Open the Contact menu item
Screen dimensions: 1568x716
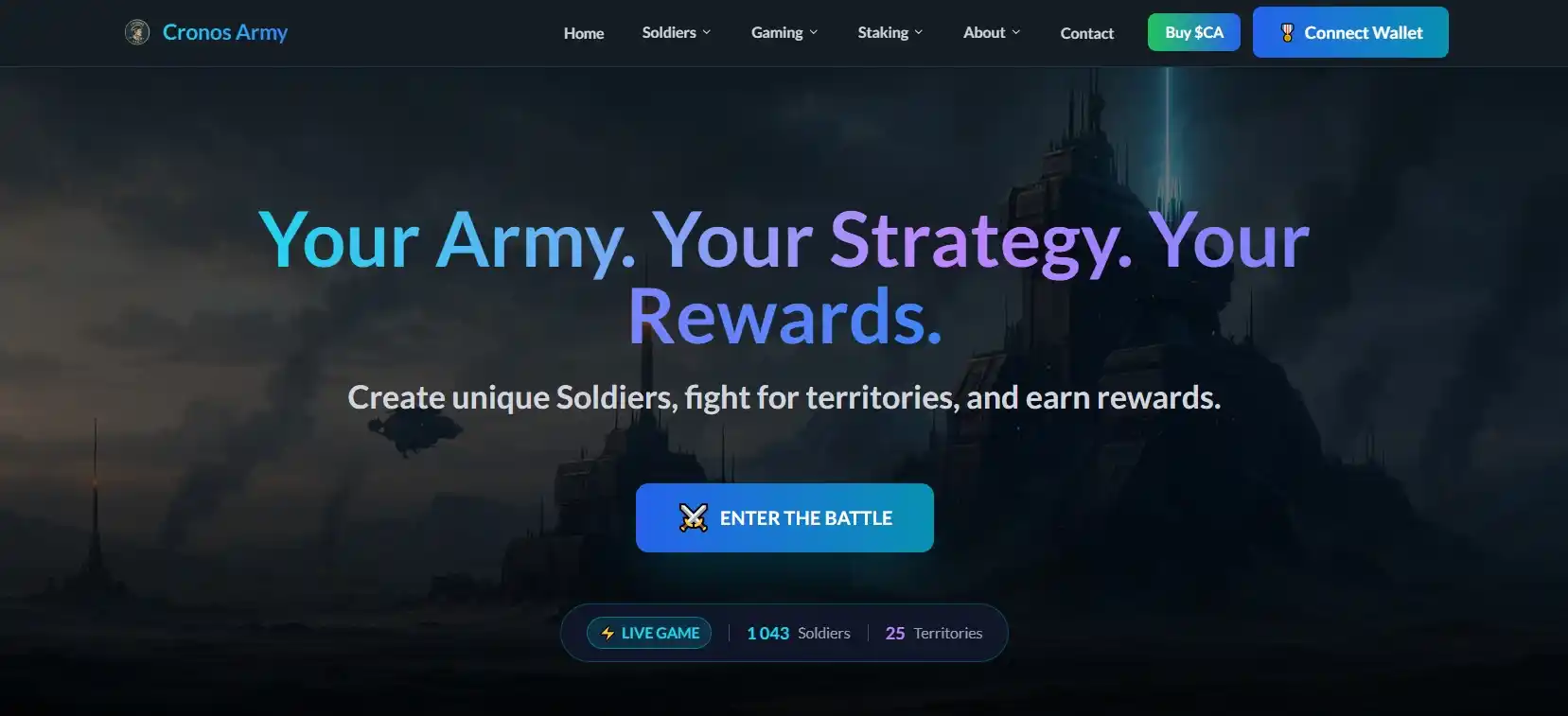[x=1086, y=33]
